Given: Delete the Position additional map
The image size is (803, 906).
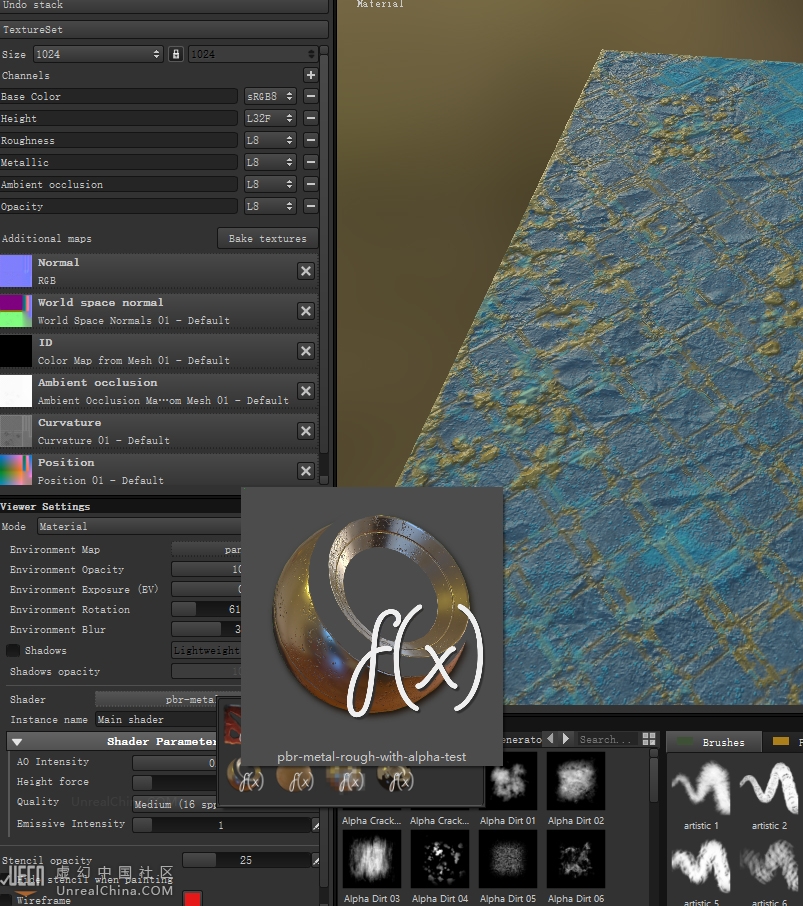Looking at the screenshot, I should (306, 471).
